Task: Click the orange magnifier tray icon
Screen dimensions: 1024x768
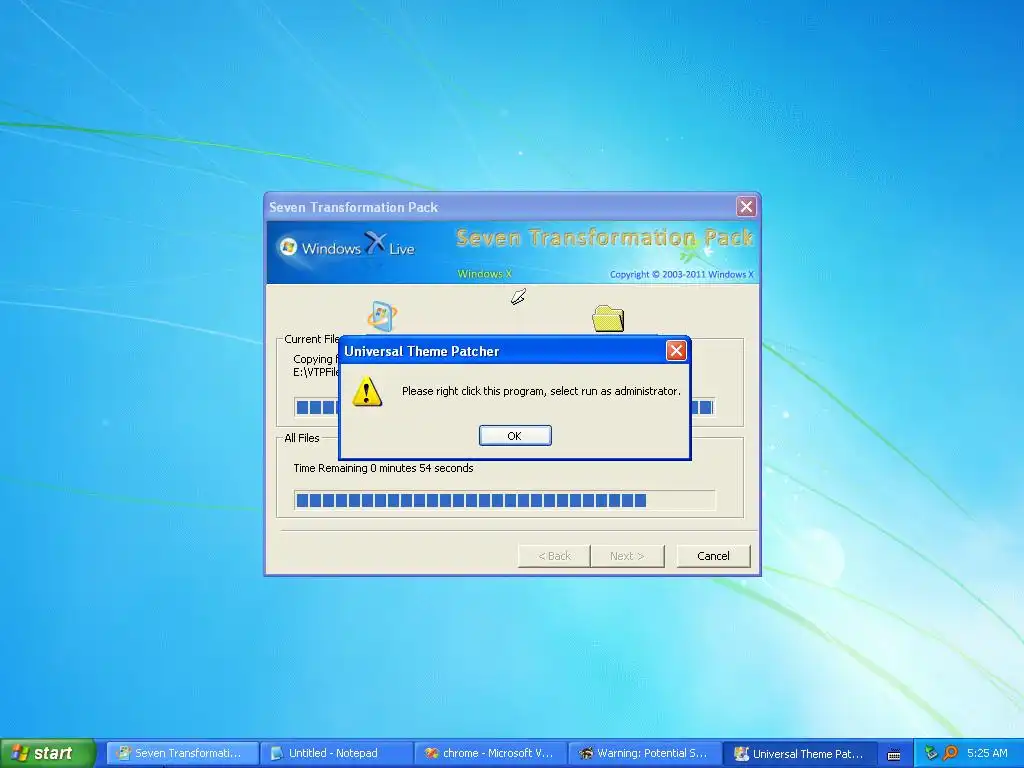Action: (x=950, y=754)
